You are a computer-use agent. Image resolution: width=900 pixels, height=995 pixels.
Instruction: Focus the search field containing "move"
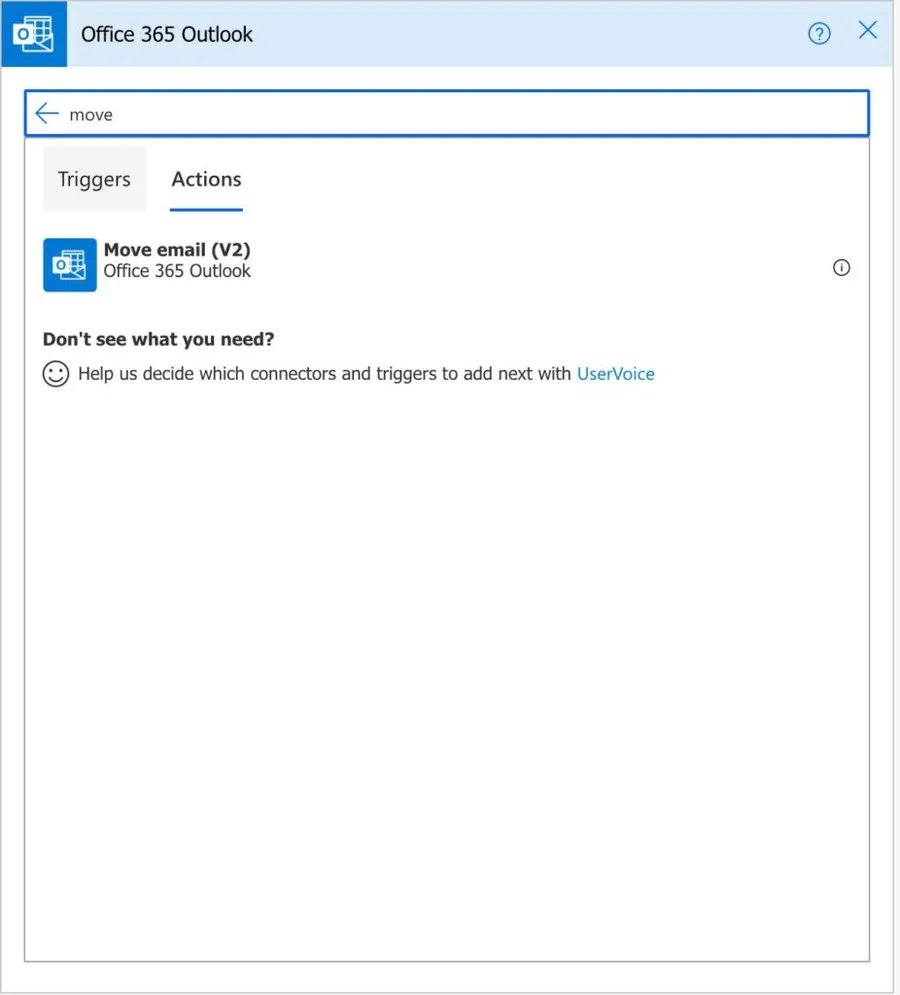click(450, 114)
